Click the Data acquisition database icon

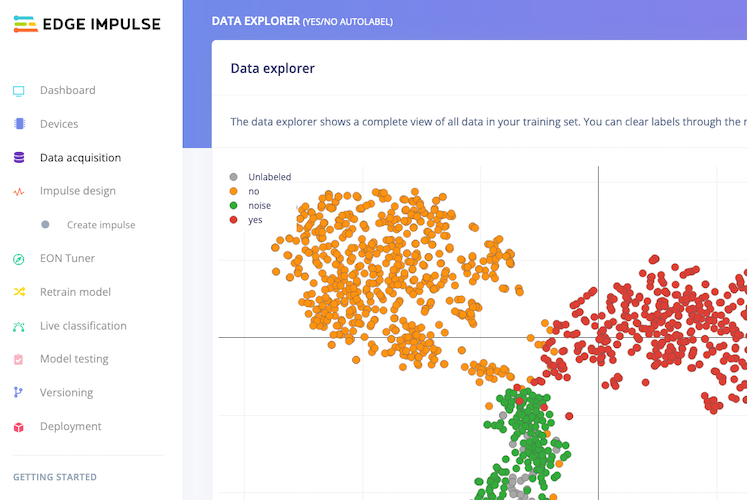(19, 158)
